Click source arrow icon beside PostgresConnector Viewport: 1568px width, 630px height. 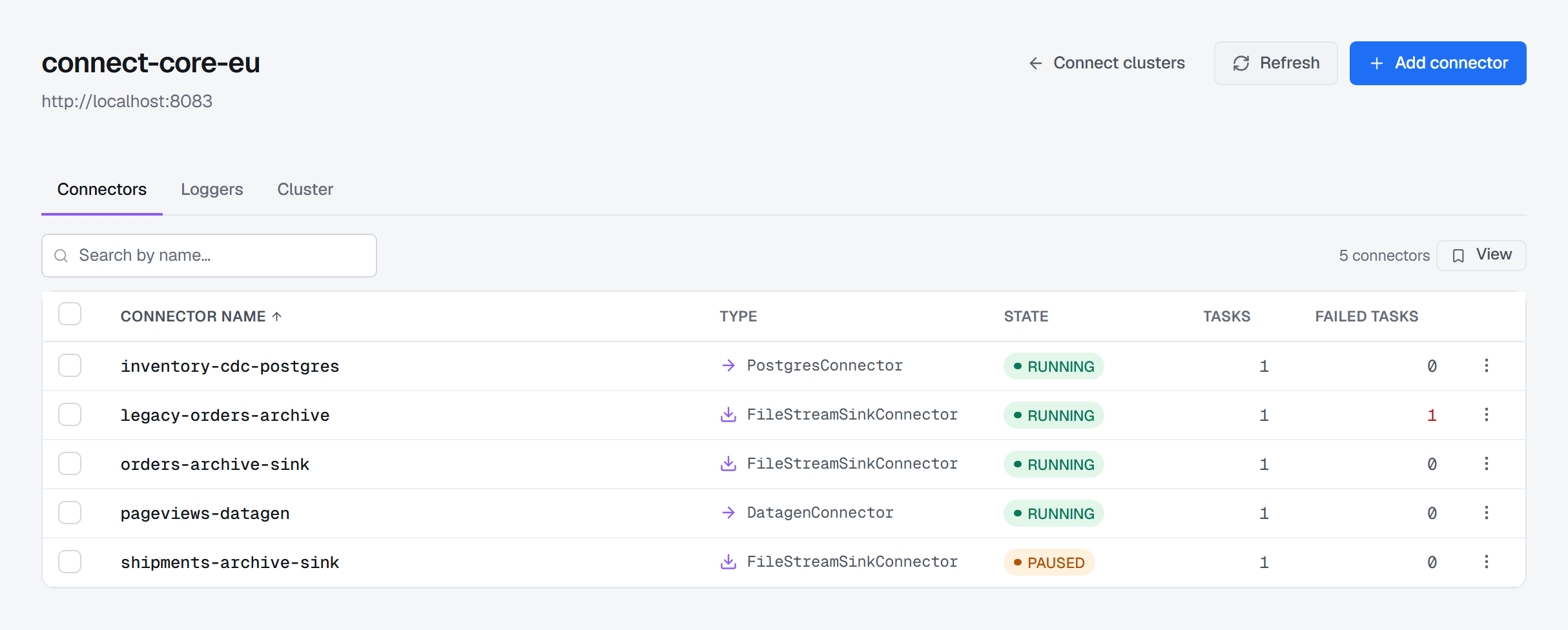click(x=728, y=365)
